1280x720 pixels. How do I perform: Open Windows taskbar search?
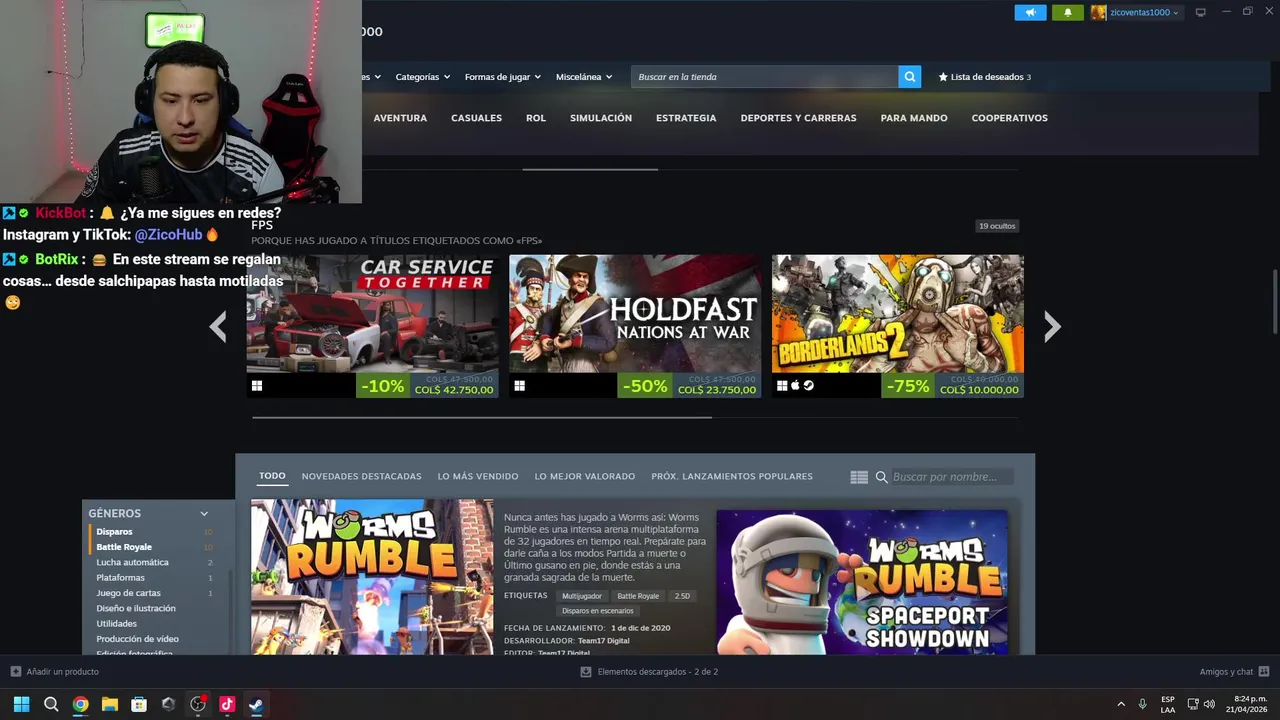tap(51, 704)
